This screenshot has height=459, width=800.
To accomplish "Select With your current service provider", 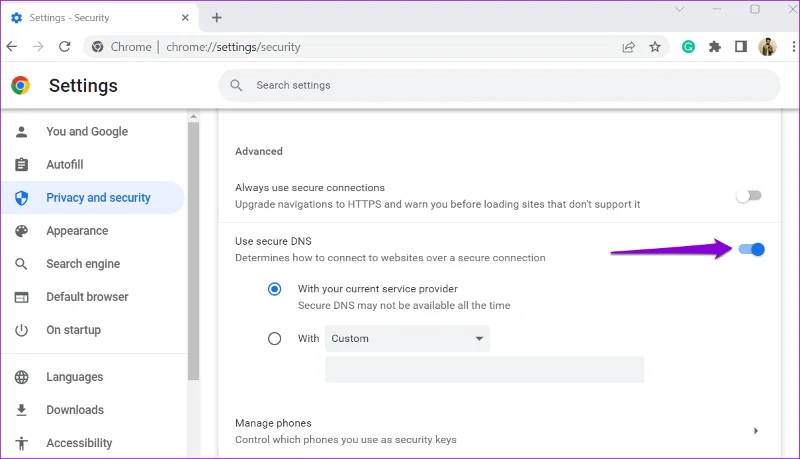I will 274,289.
